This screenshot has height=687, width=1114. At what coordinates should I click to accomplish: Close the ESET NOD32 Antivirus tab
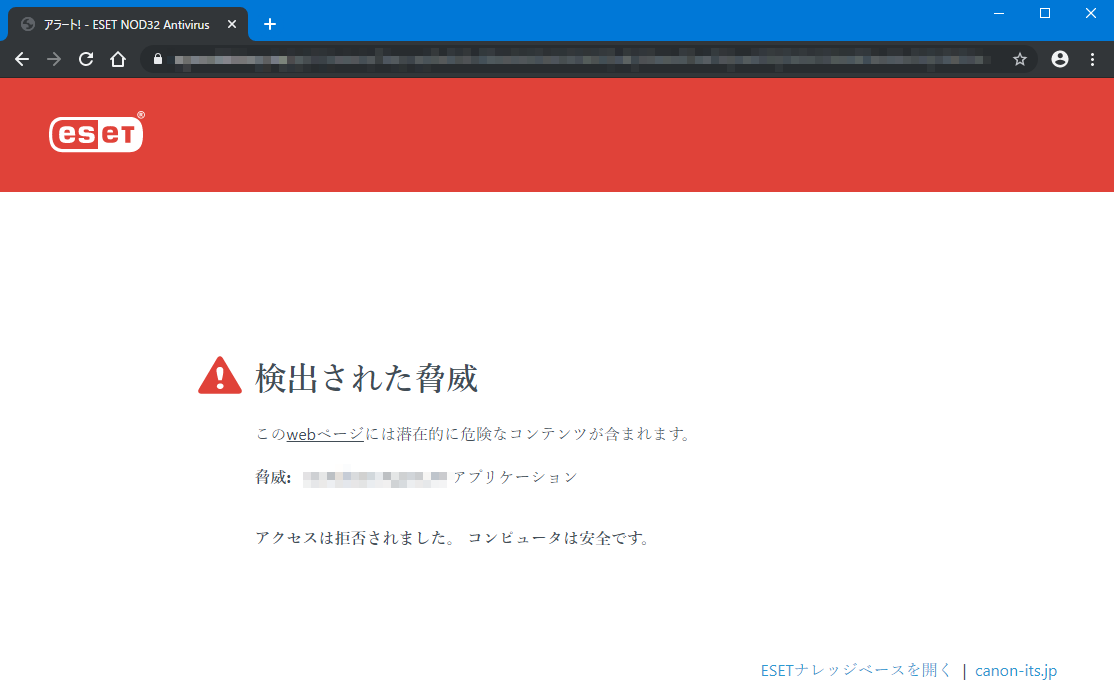232,24
